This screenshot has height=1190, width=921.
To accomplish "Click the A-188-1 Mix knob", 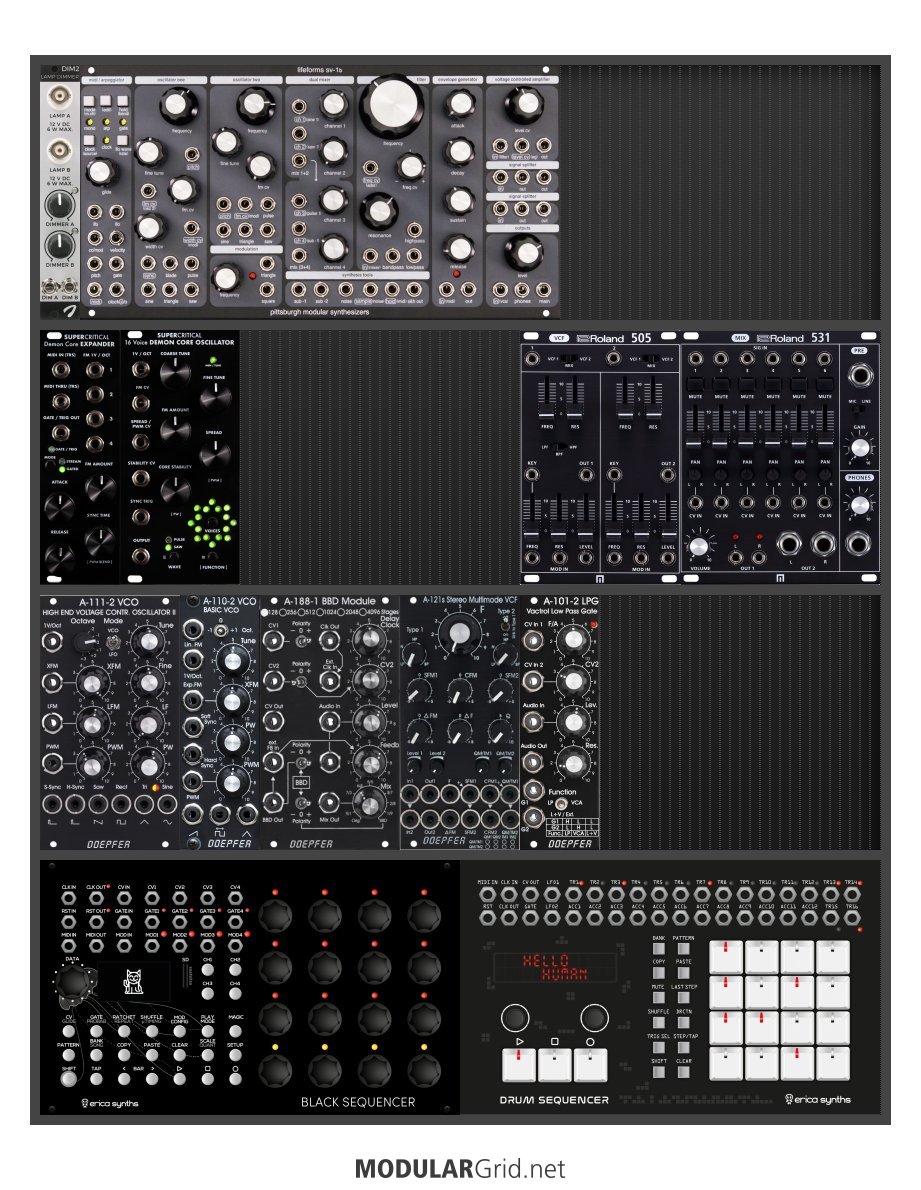I will (x=369, y=803).
